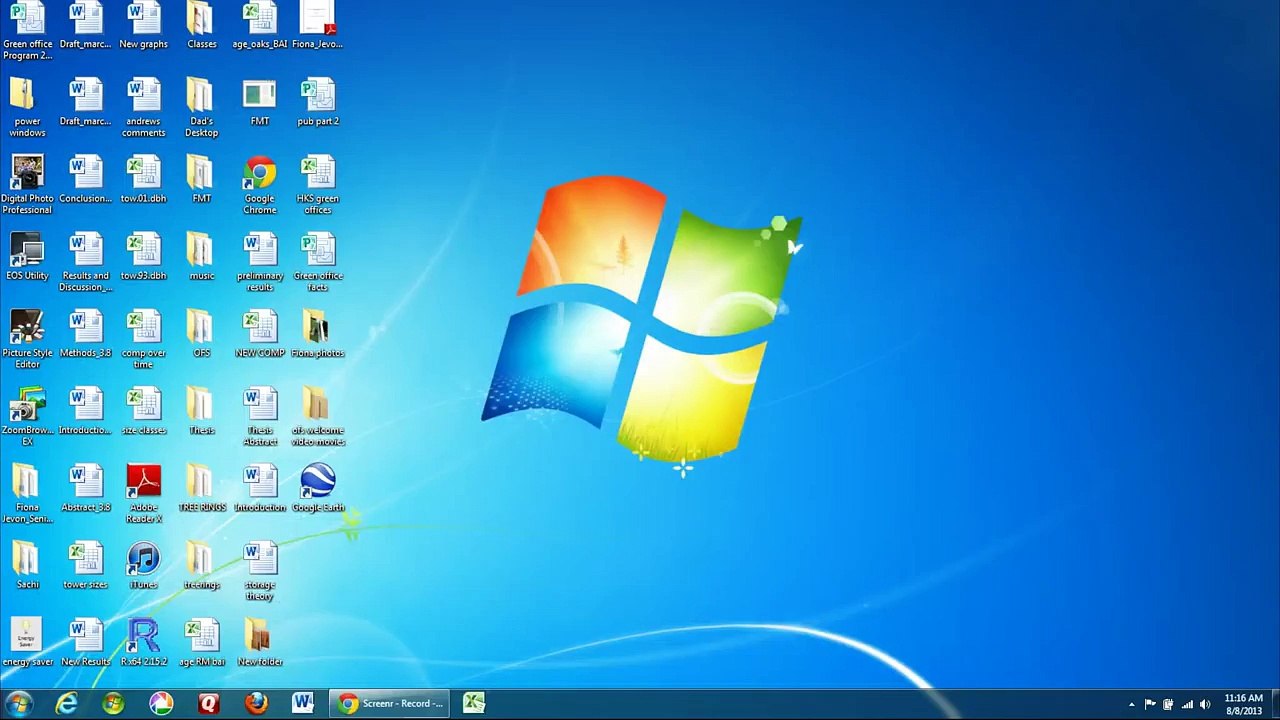Open the volume control in tray
The height and width of the screenshot is (720, 1280).
1204,704
